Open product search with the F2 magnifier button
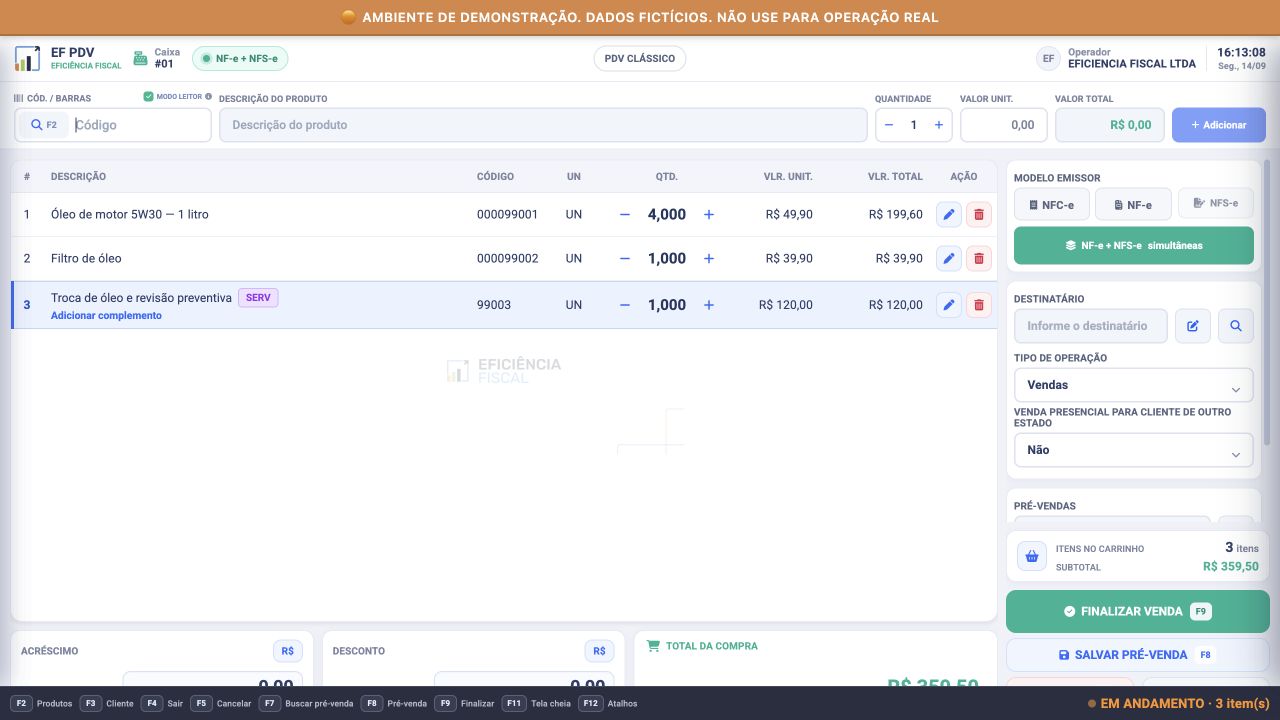The image size is (1280, 720). (44, 125)
